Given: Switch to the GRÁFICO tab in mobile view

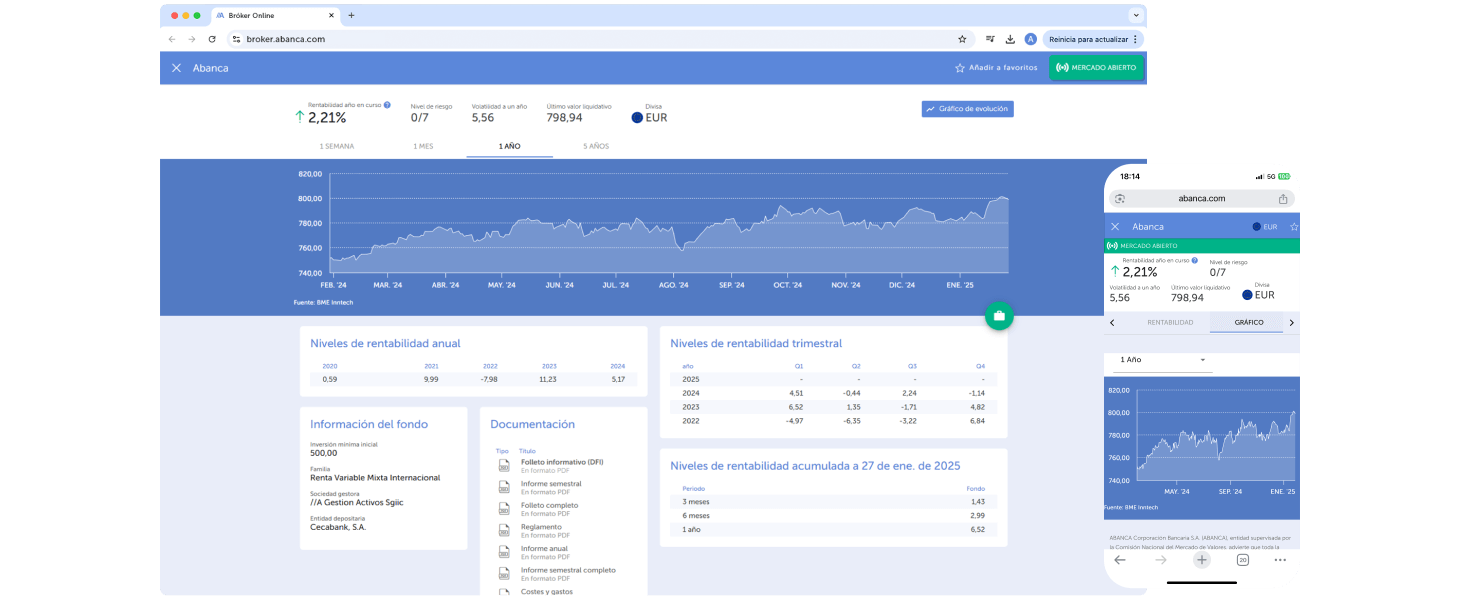Looking at the screenshot, I should 1249,322.
